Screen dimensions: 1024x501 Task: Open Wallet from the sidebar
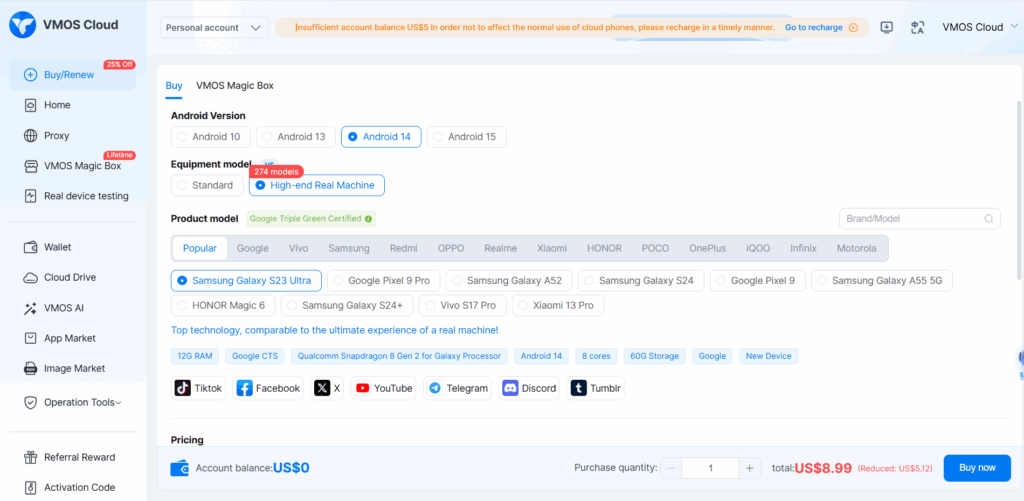(57, 247)
